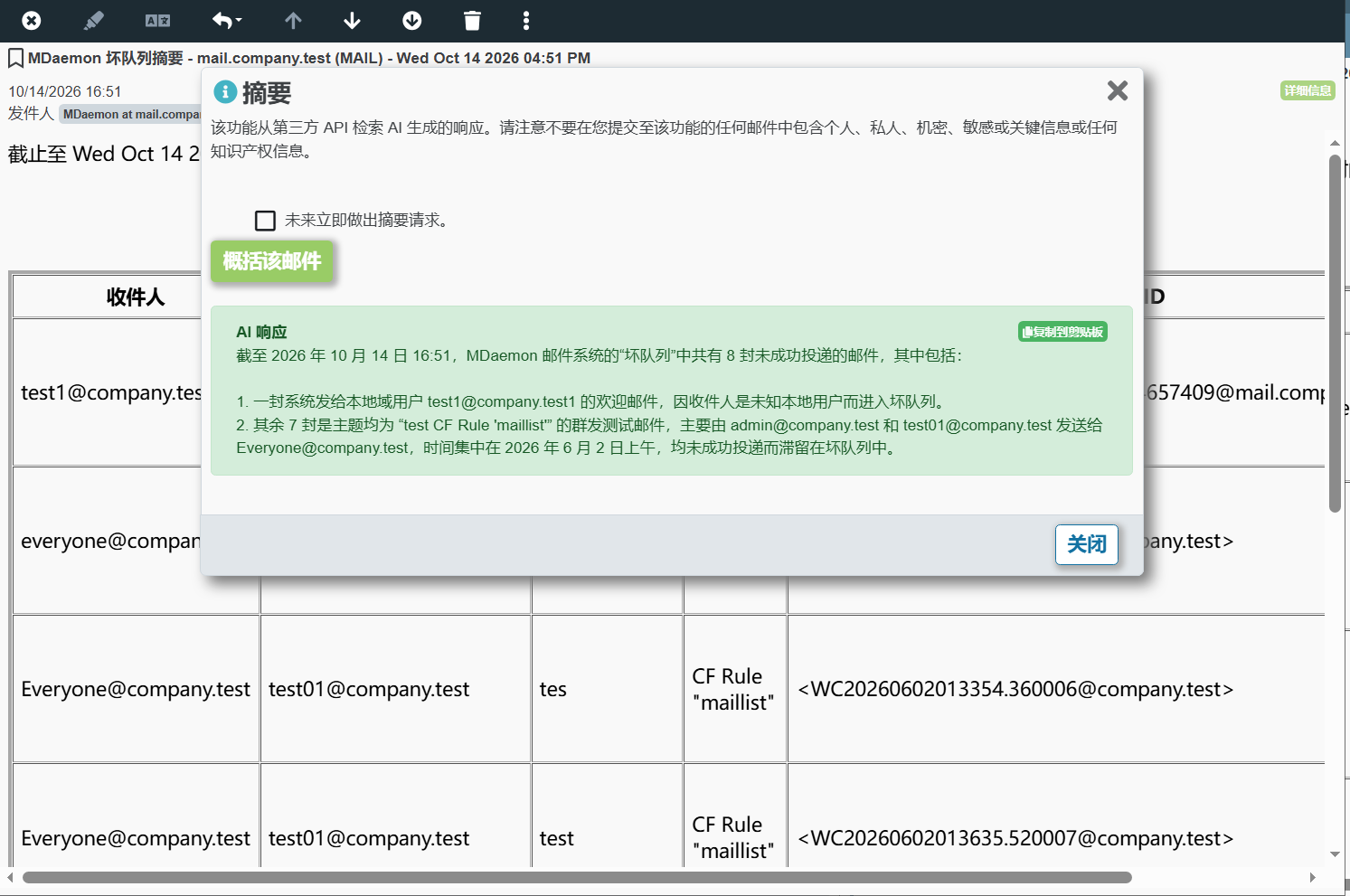This screenshot has height=896, width=1350.
Task: Close the 摘要 dialog with X
Action: point(1118,90)
